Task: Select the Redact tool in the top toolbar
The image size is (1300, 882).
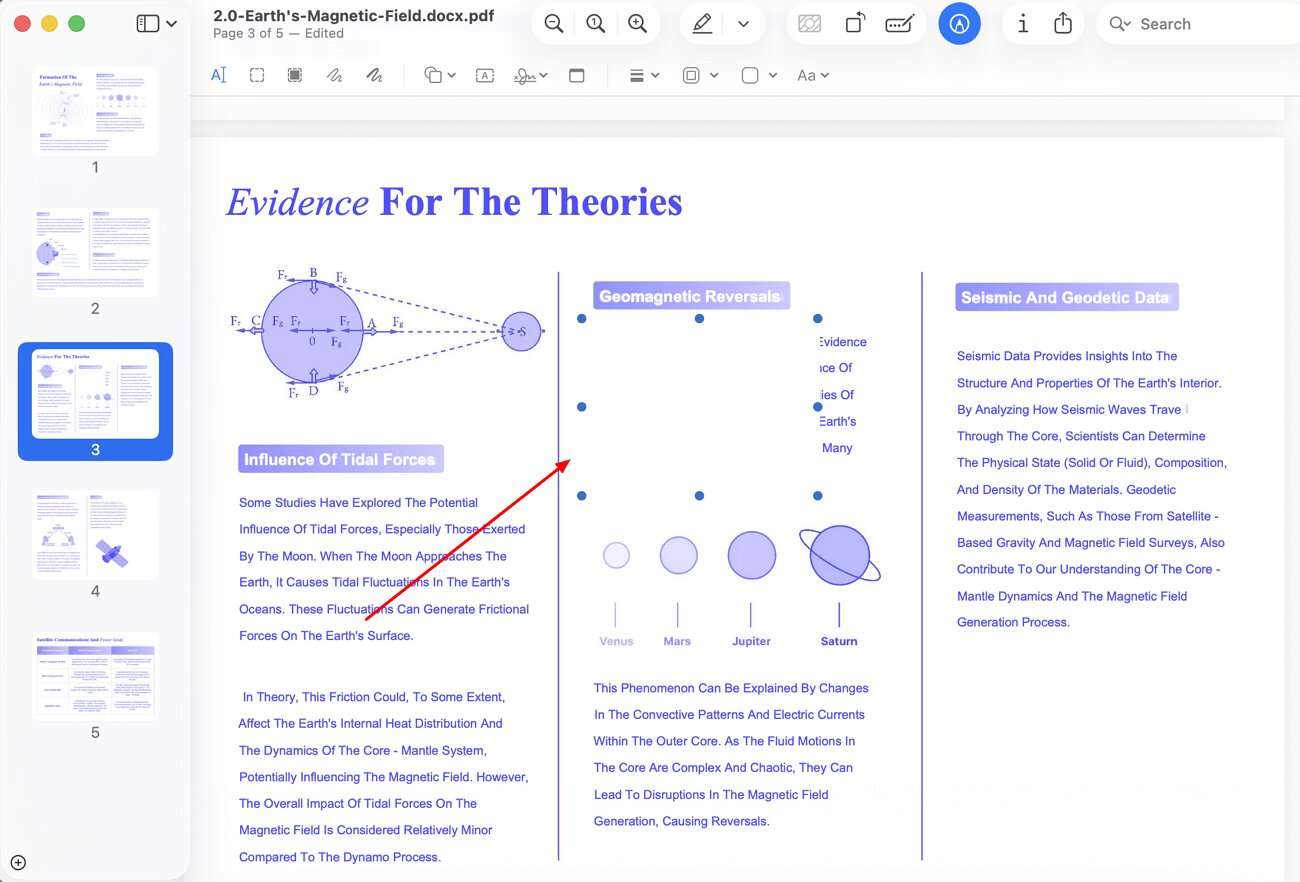Action: pos(810,24)
